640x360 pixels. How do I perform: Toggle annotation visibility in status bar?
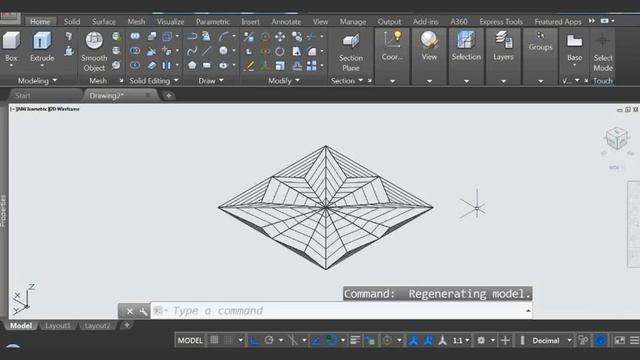point(413,340)
